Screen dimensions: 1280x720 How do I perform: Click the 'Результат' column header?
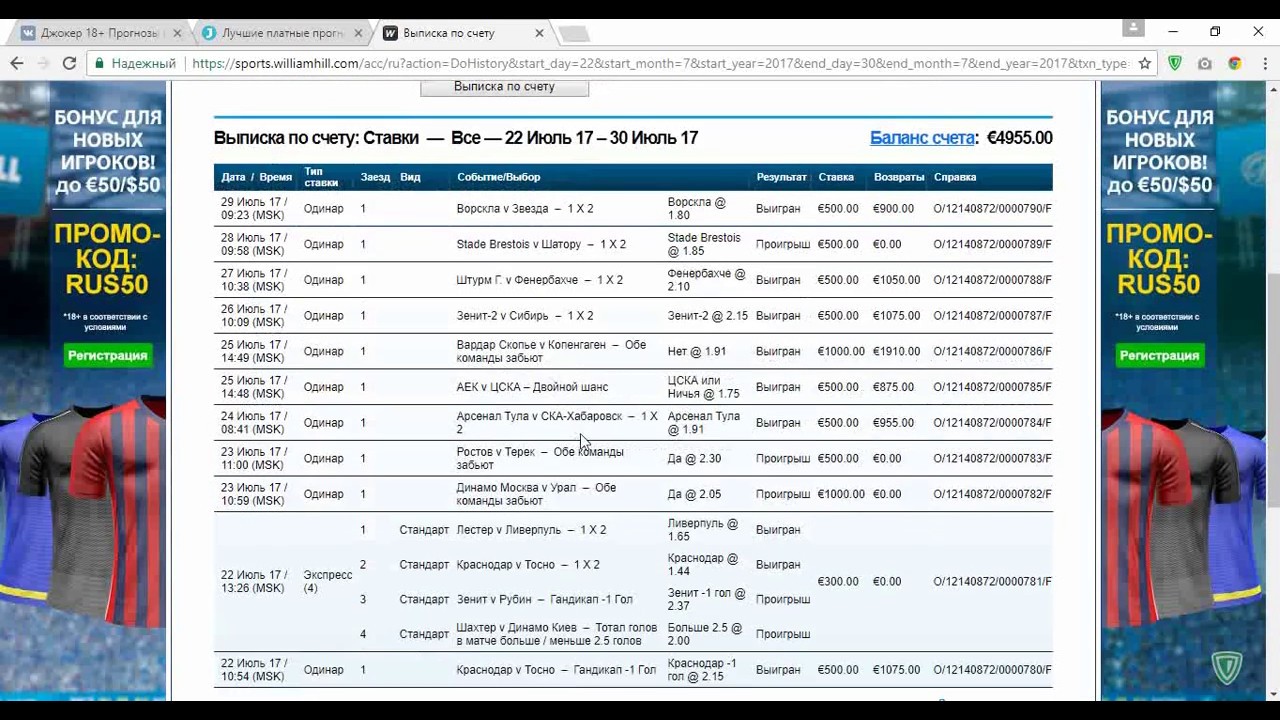[x=781, y=177]
